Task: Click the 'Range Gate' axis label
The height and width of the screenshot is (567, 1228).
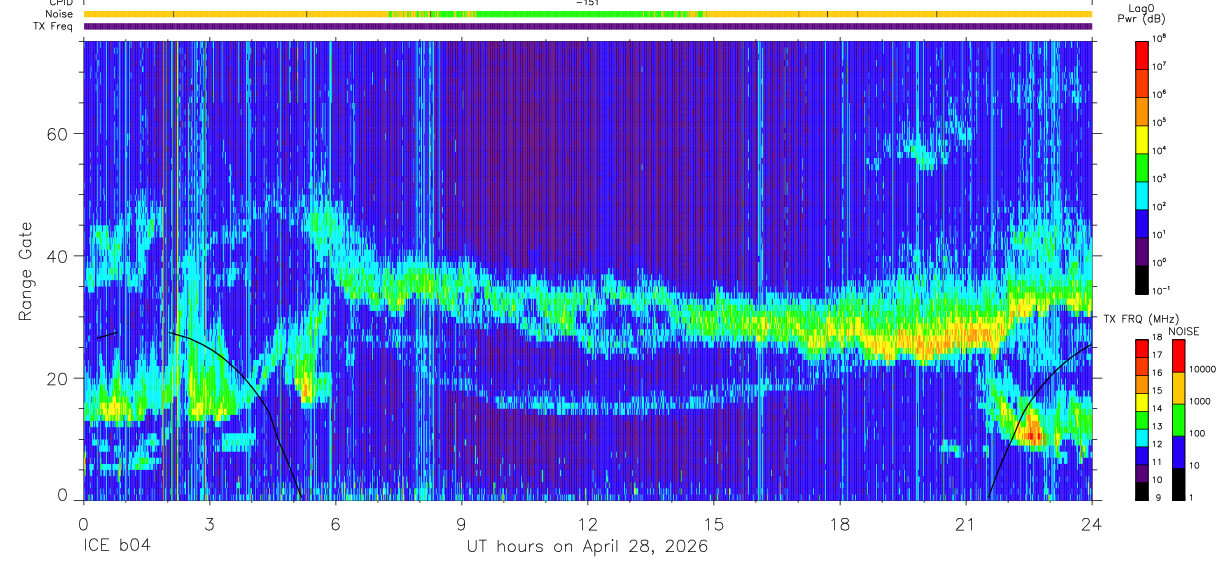Action: point(24,272)
